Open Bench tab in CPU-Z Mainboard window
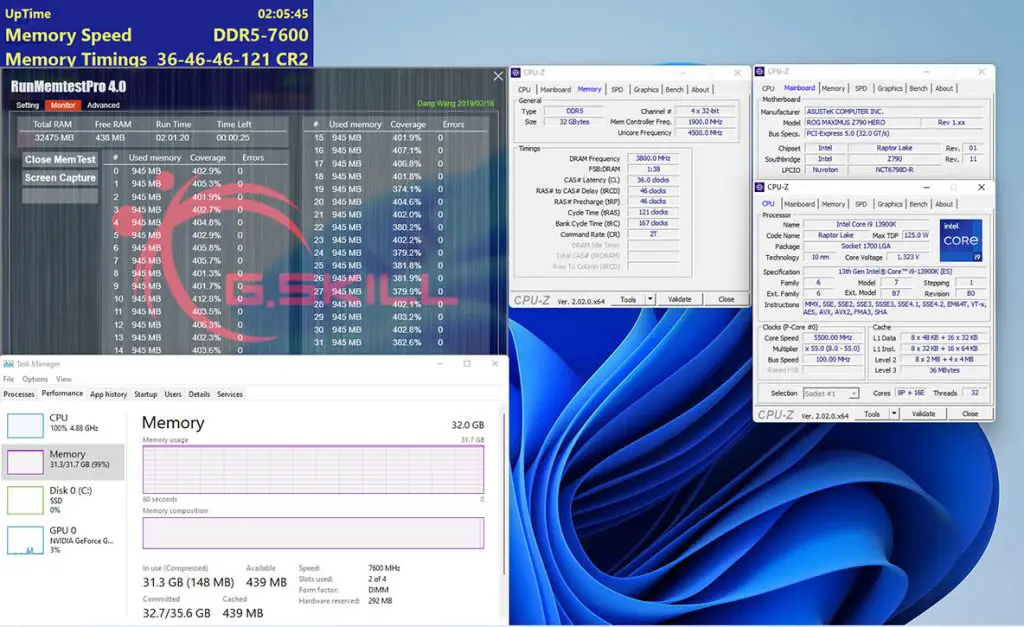Viewport: 1024px width, 627px height. click(918, 88)
